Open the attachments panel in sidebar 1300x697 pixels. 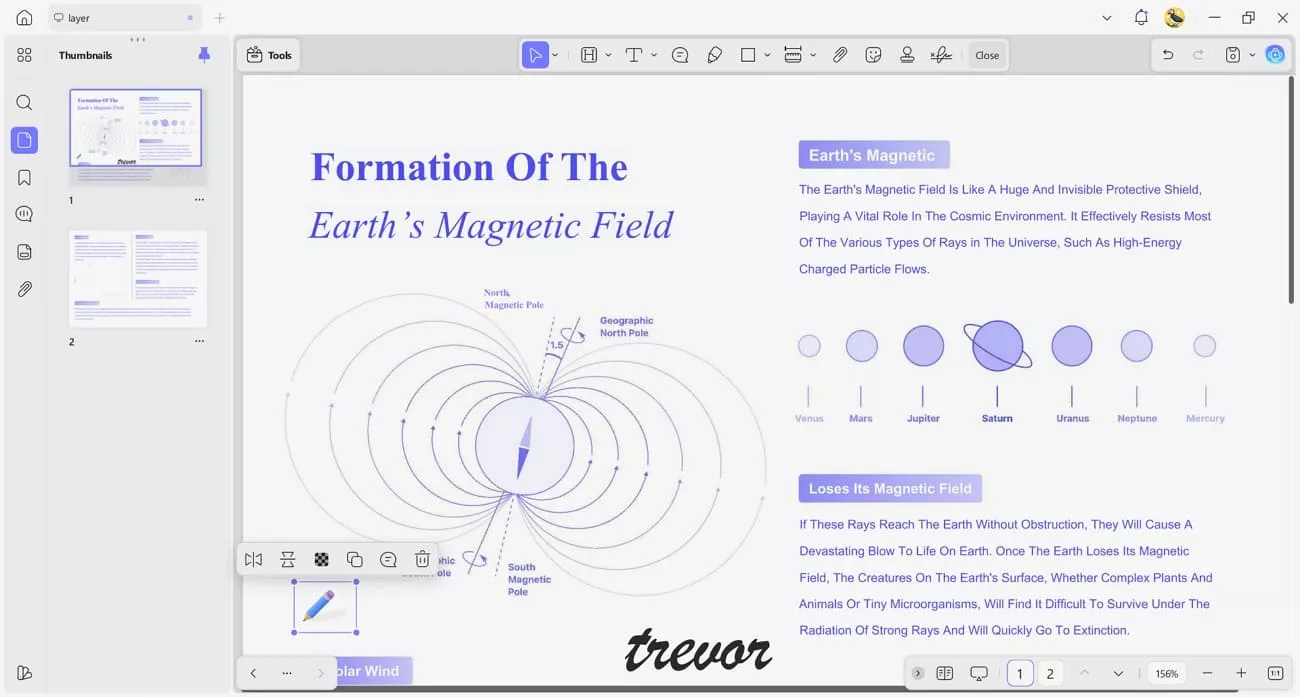pos(24,289)
